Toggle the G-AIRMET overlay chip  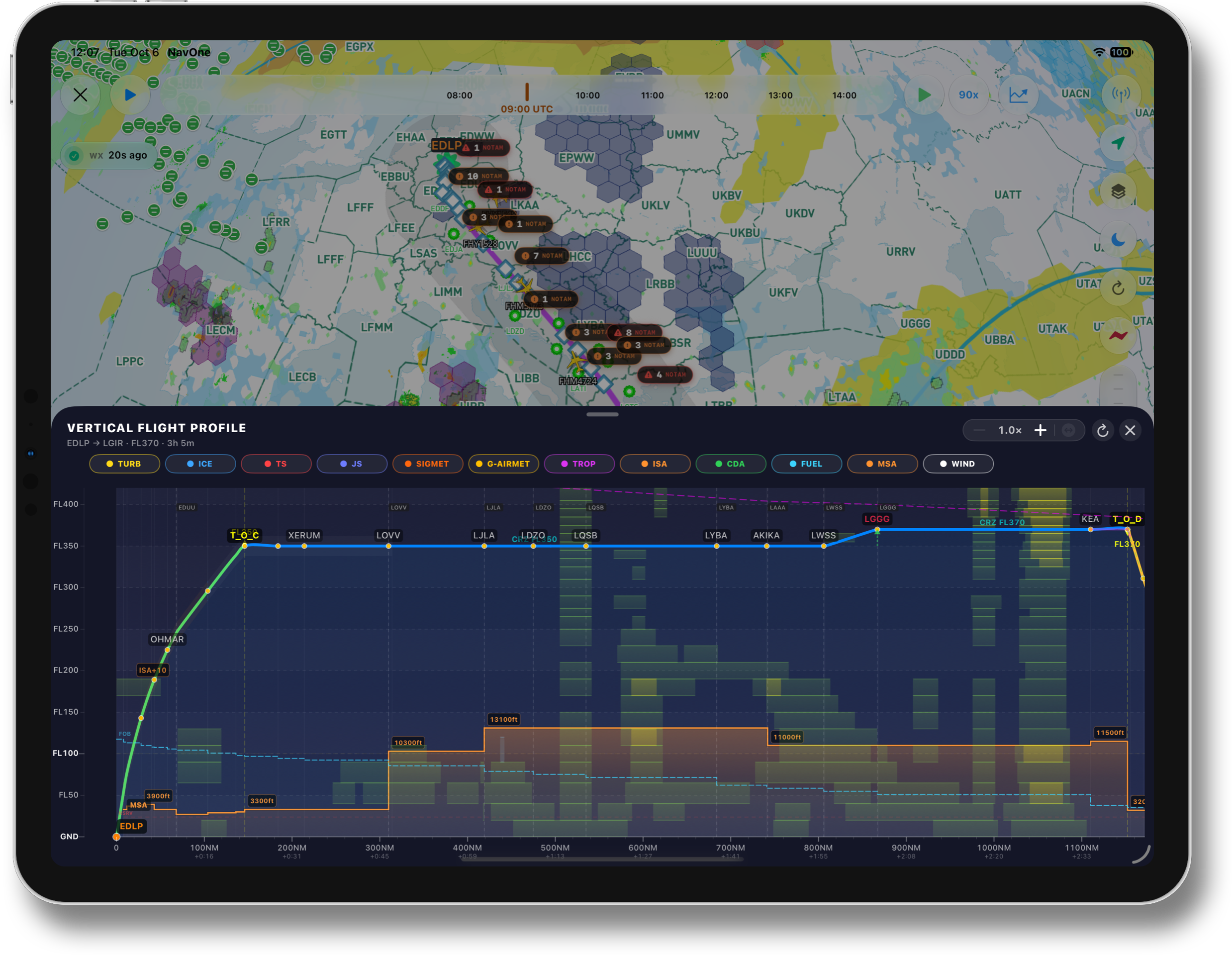point(503,464)
